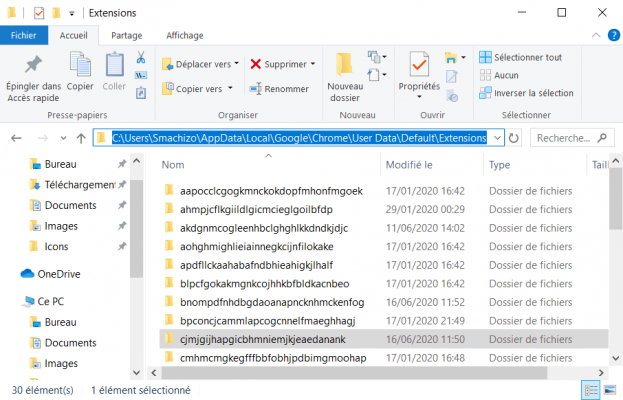Refresh the folder view
The width and height of the screenshot is (623, 400).
[x=514, y=138]
